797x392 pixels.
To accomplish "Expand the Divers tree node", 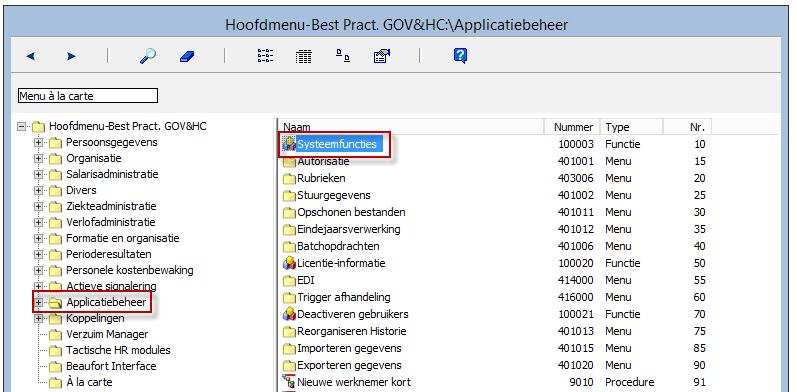I will coord(38,190).
